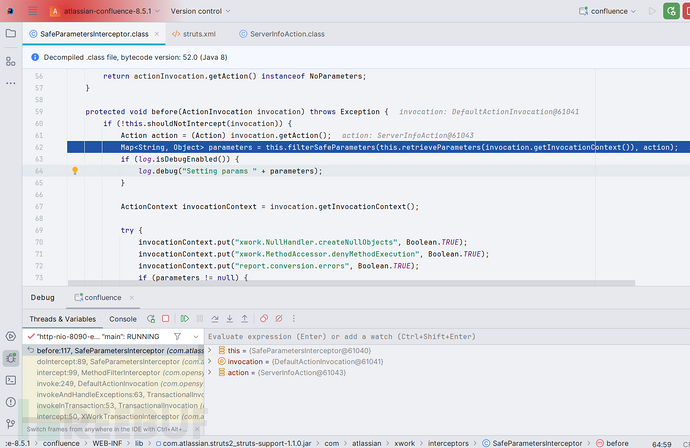Pause the program execution

point(200,318)
